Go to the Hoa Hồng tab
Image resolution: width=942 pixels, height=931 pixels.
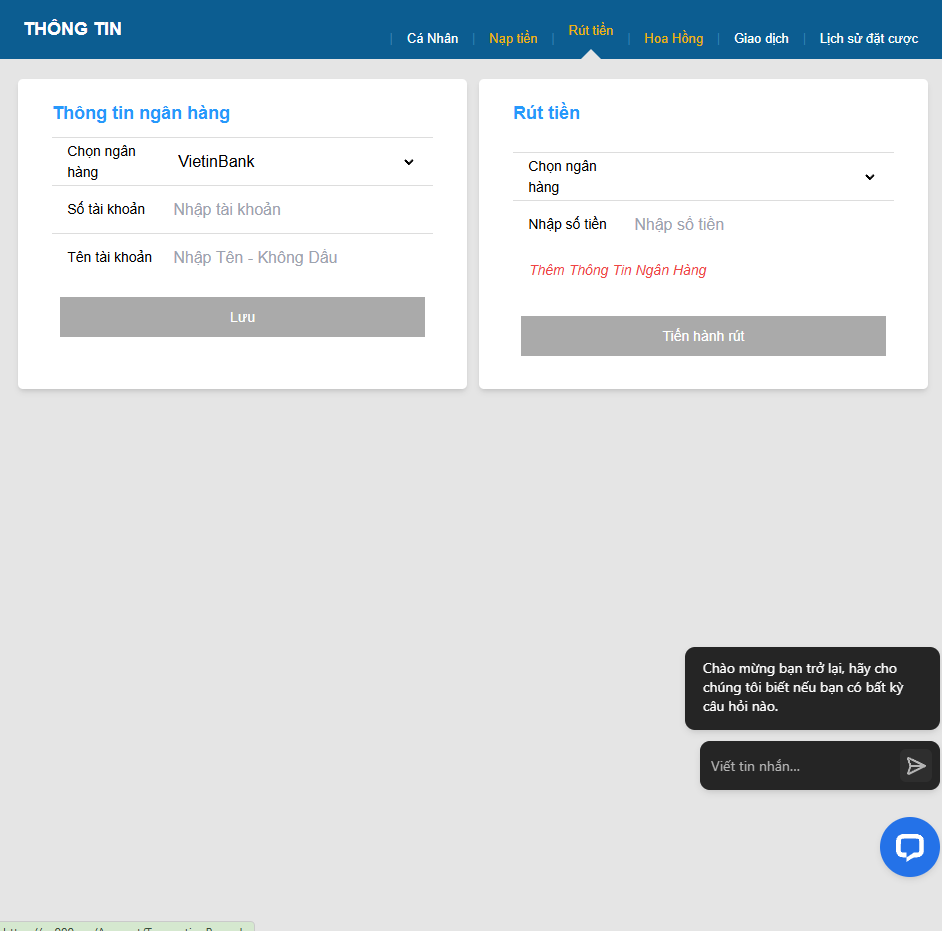click(x=673, y=38)
